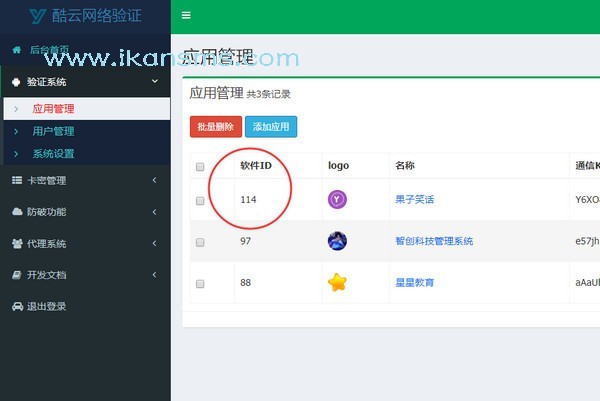The width and height of the screenshot is (600, 401).
Task: Click the purple Y logo for 果子笑话
Action: (337, 199)
